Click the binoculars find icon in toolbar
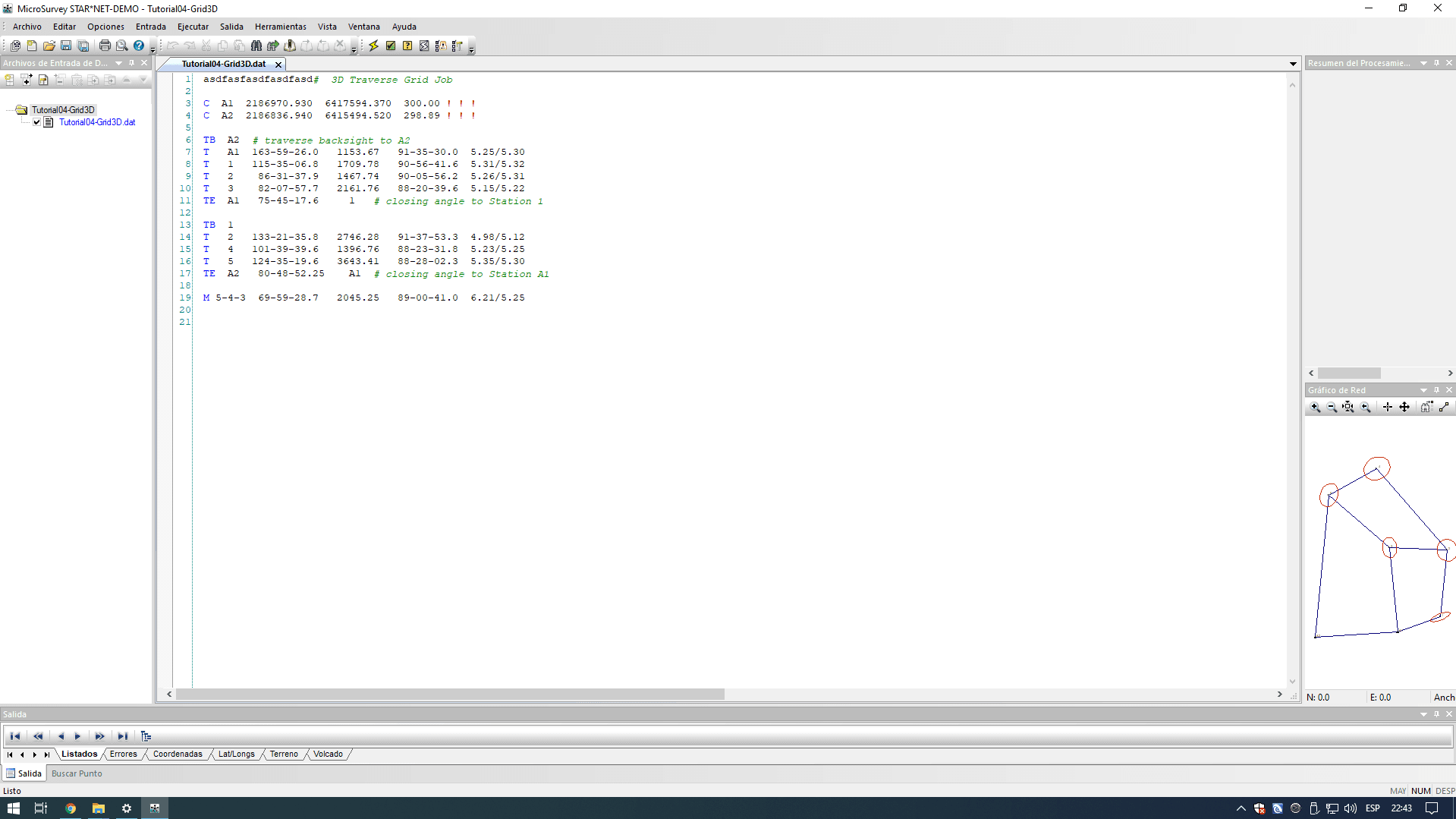 (x=256, y=46)
